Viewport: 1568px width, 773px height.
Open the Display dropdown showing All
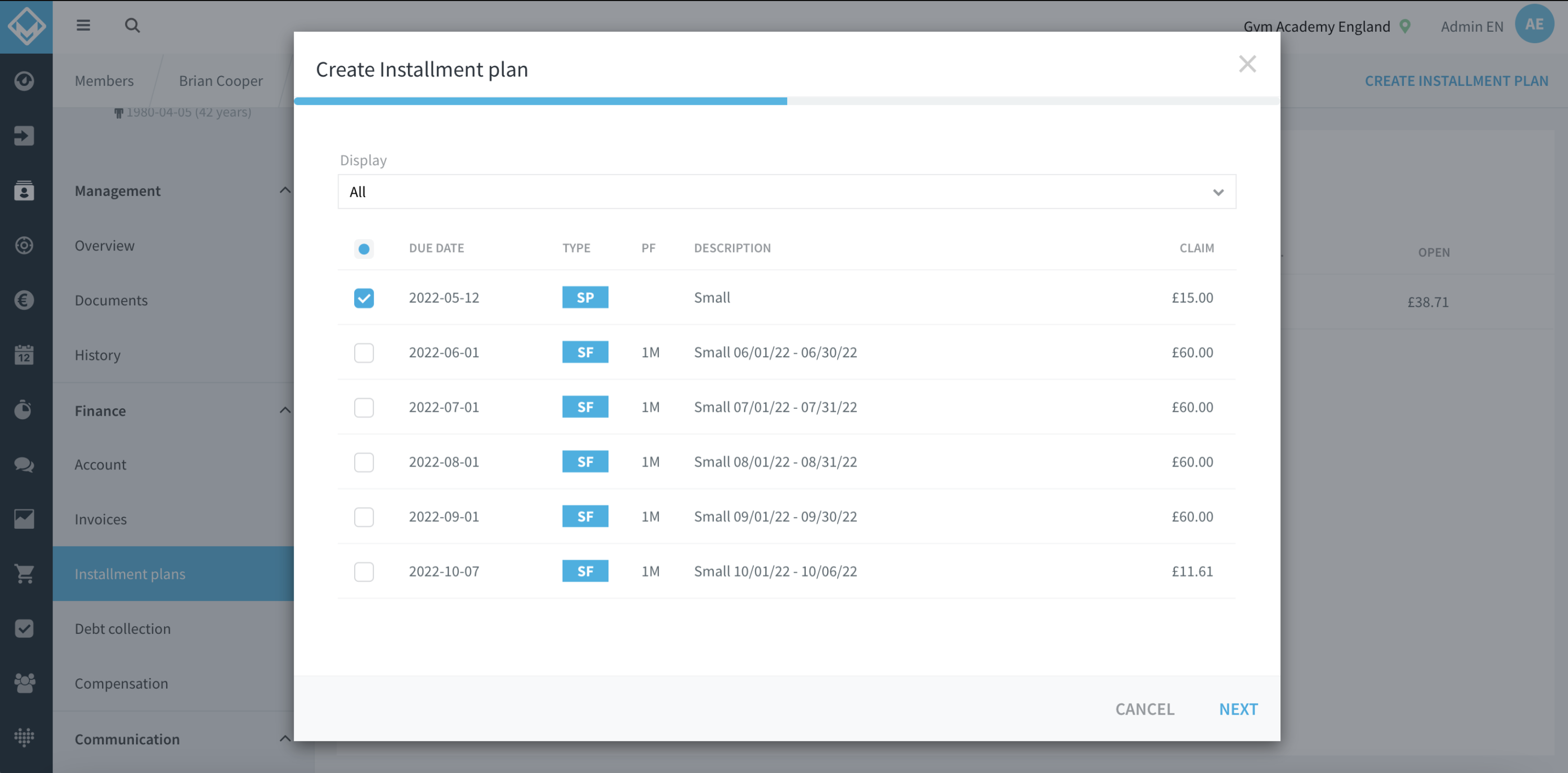point(787,192)
